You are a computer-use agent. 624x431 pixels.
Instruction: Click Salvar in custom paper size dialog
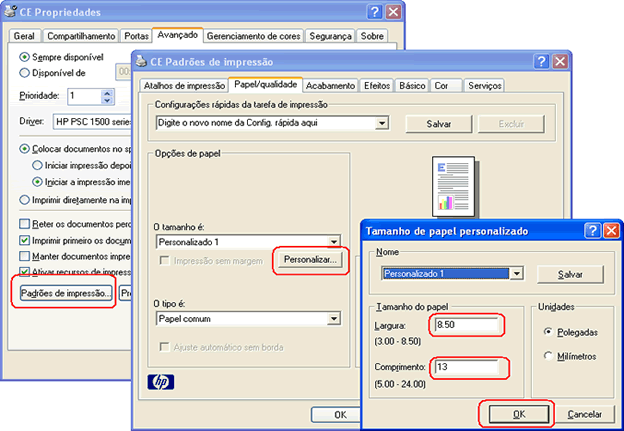(570, 275)
